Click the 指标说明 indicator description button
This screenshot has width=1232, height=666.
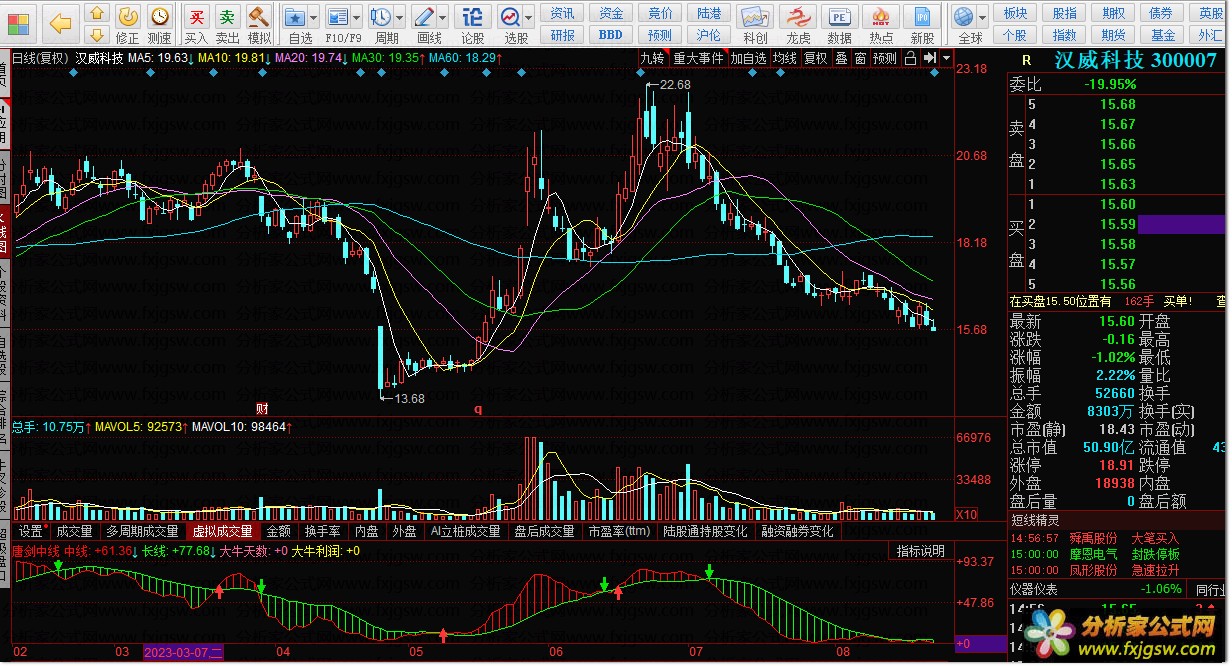(x=919, y=551)
